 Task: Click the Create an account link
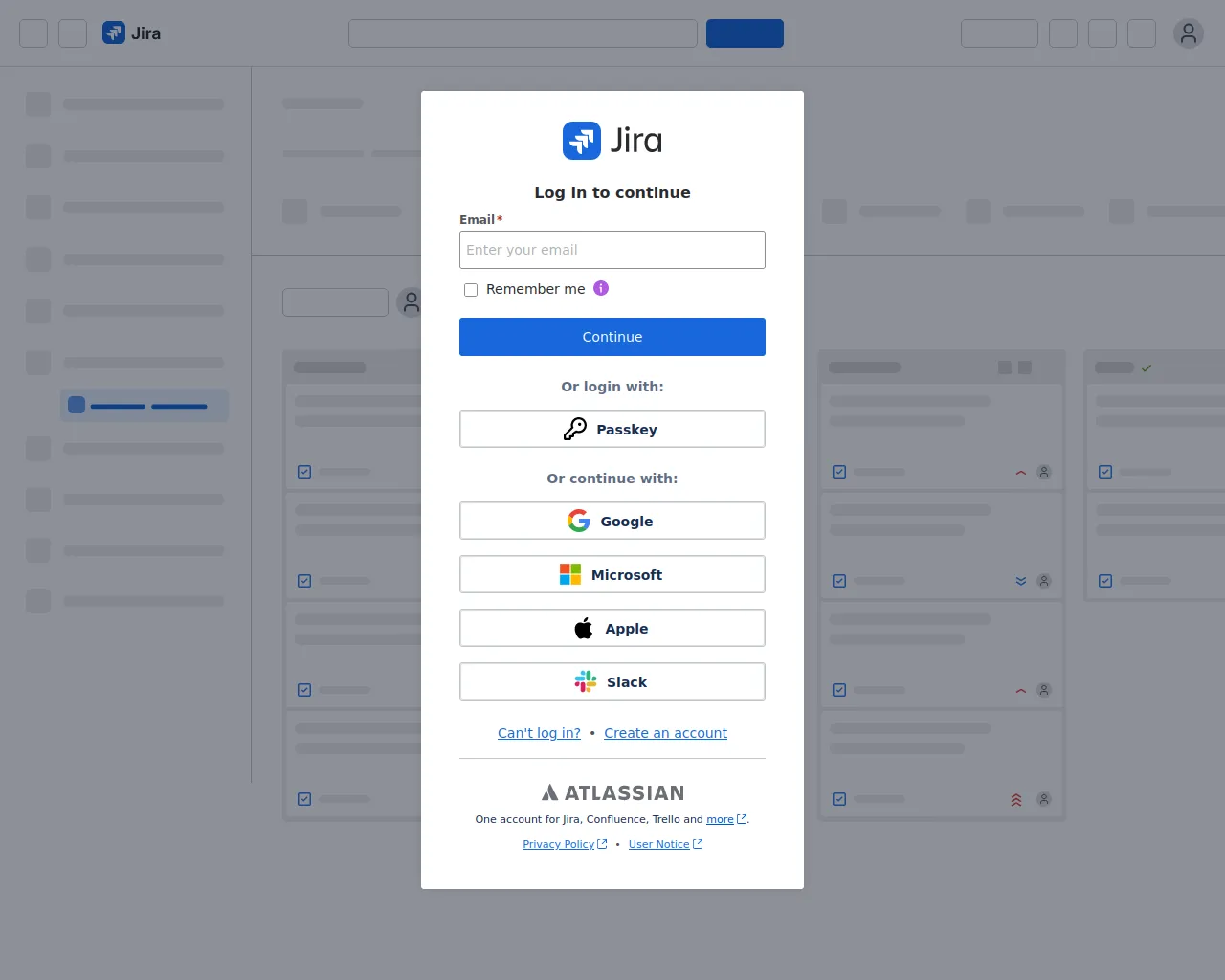pos(665,732)
